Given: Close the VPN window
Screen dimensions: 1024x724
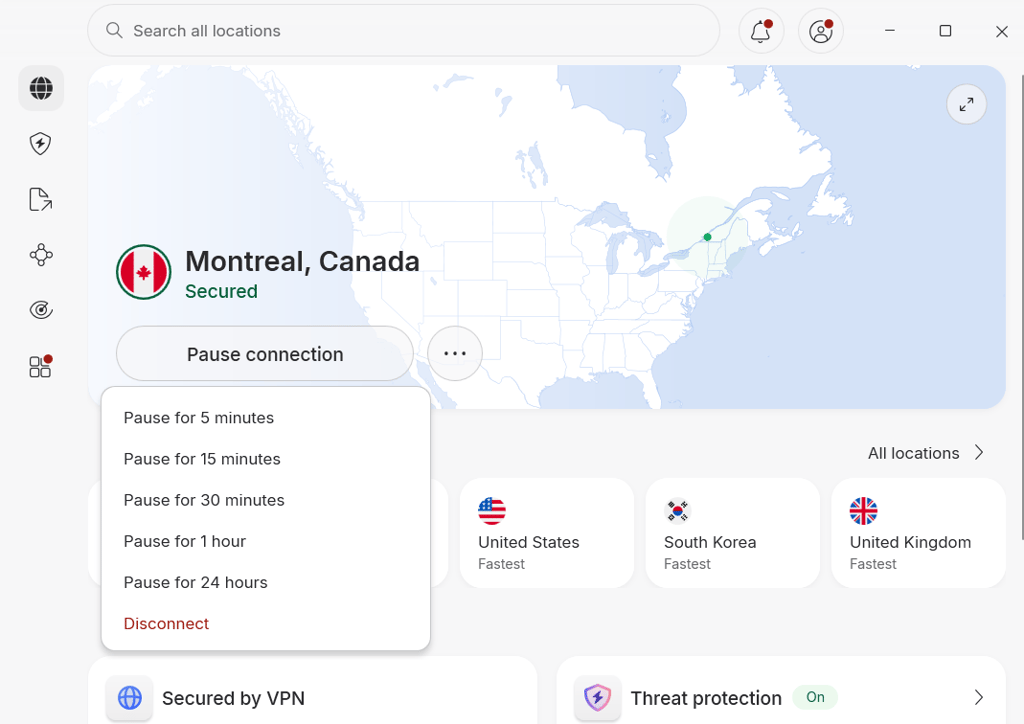Looking at the screenshot, I should [x=1002, y=31].
